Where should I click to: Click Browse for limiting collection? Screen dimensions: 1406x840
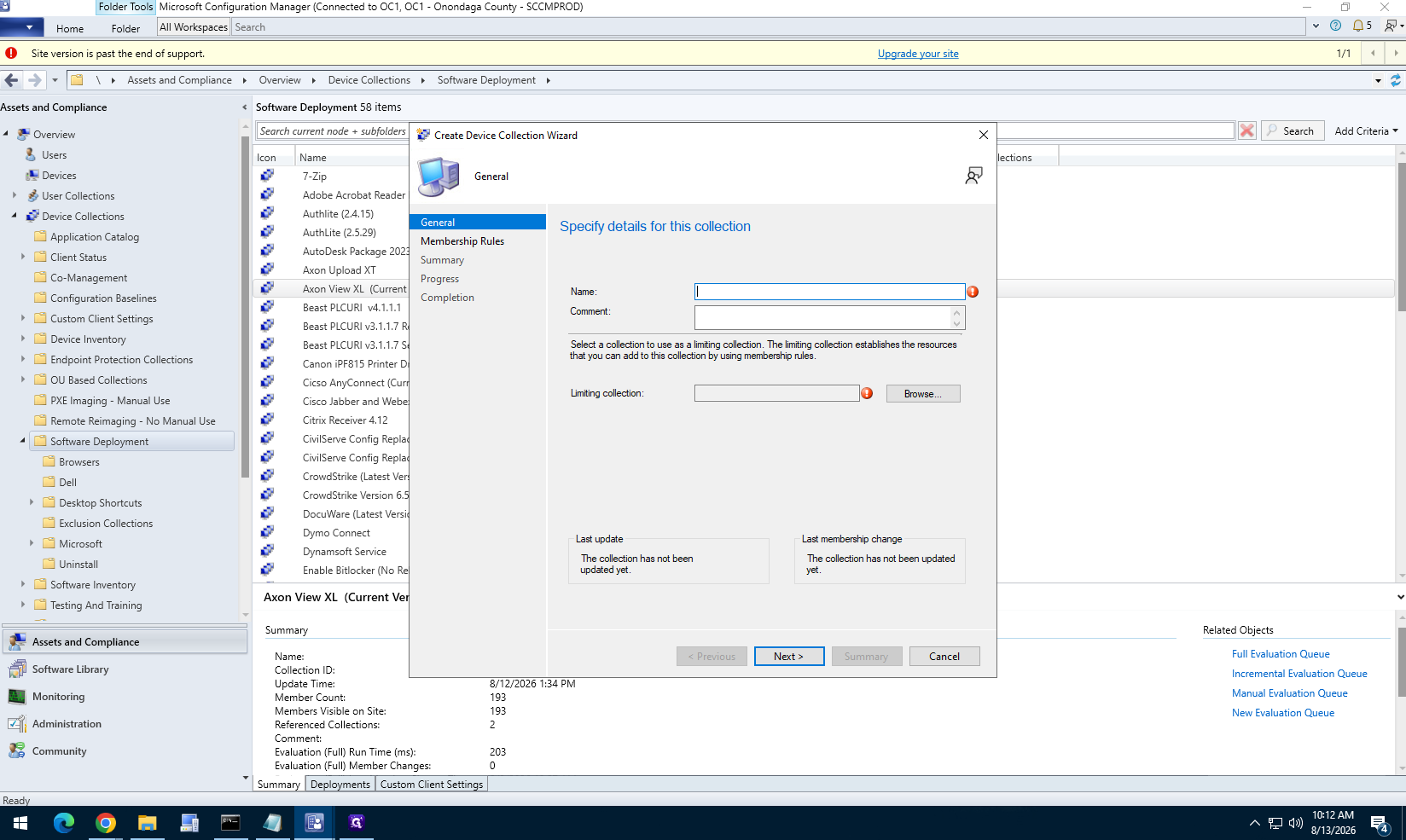(x=923, y=393)
